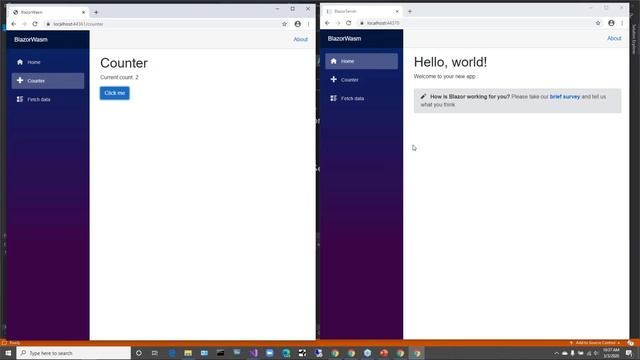The width and height of the screenshot is (640, 360).
Task: Open Fetch data in the left window sidebar
Action: (x=48, y=99)
